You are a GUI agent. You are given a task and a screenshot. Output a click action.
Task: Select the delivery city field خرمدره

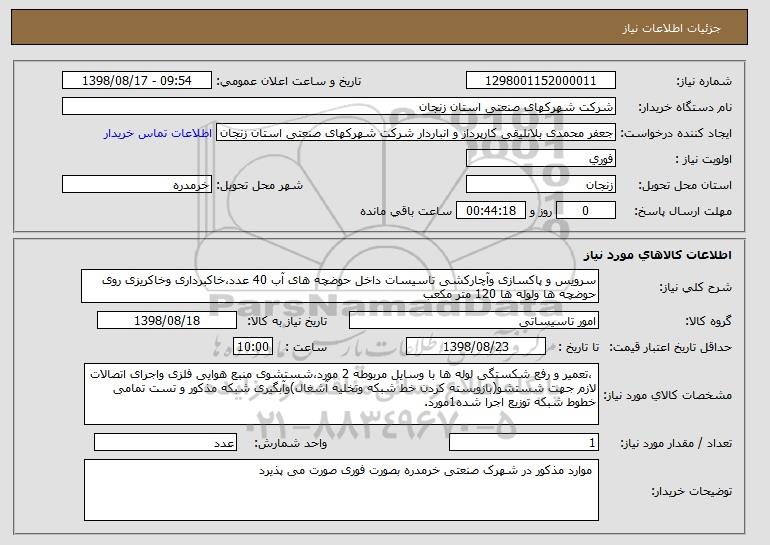point(137,185)
